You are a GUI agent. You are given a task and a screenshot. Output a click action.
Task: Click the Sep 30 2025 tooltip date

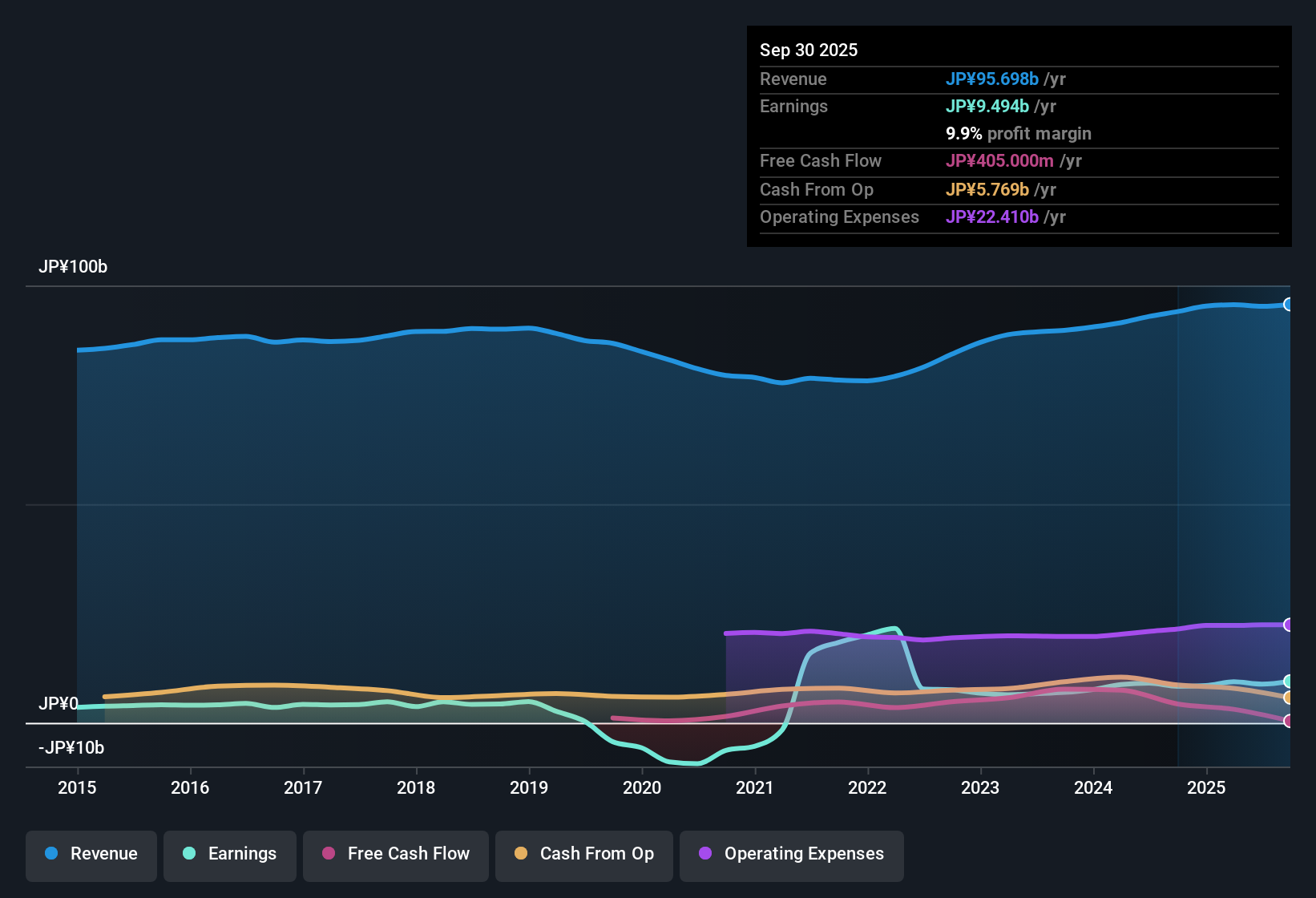coord(809,51)
